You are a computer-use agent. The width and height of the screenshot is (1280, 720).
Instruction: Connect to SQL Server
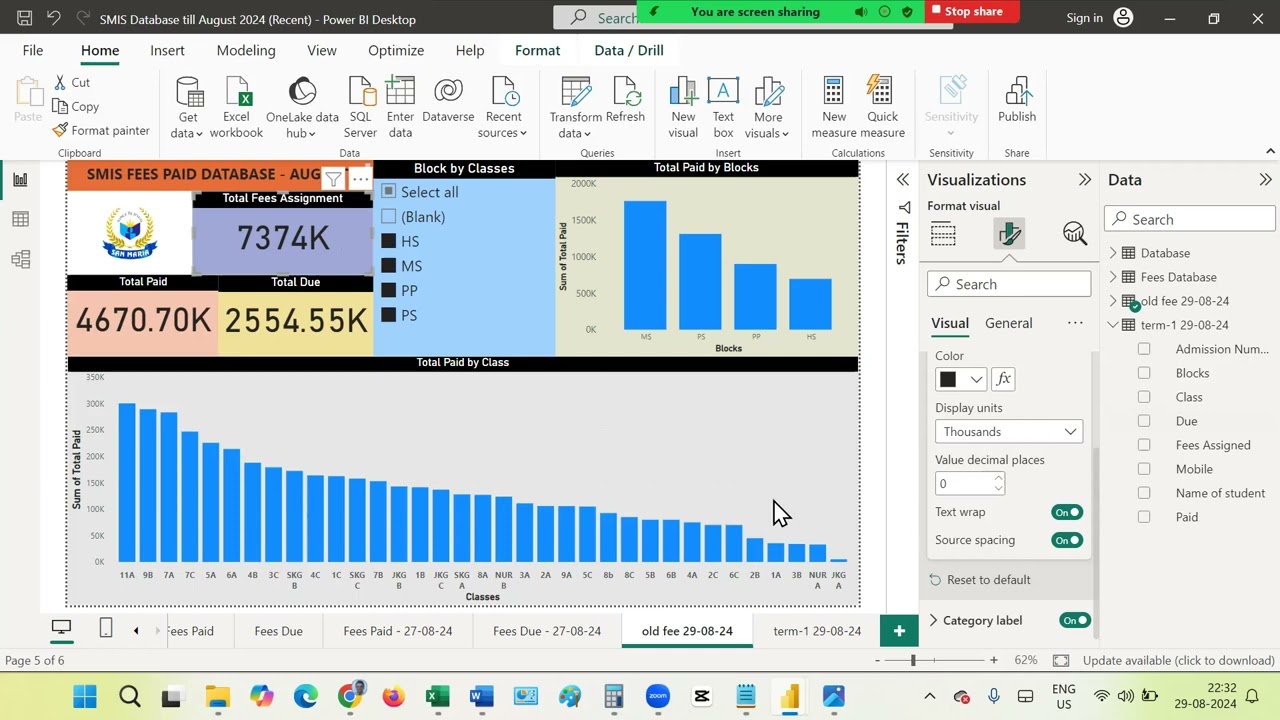point(360,108)
